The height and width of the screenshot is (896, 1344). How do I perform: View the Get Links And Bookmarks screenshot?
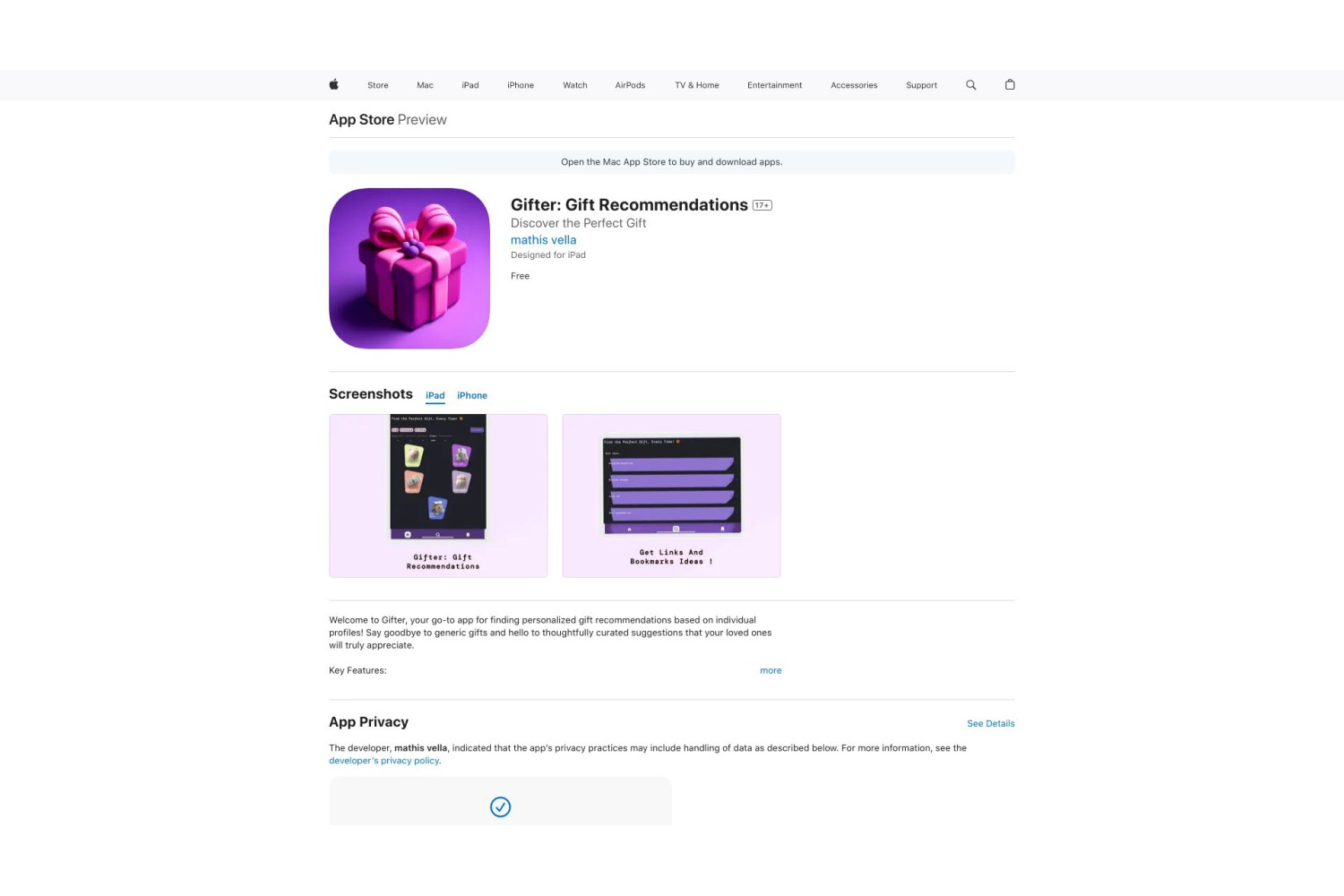click(x=671, y=495)
